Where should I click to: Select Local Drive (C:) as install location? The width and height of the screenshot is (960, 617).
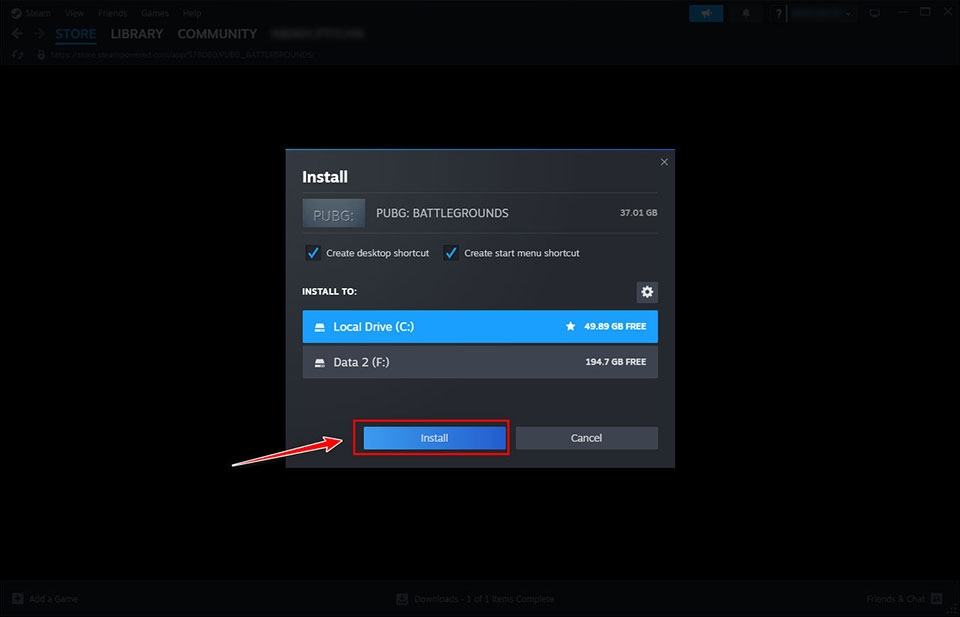point(480,326)
